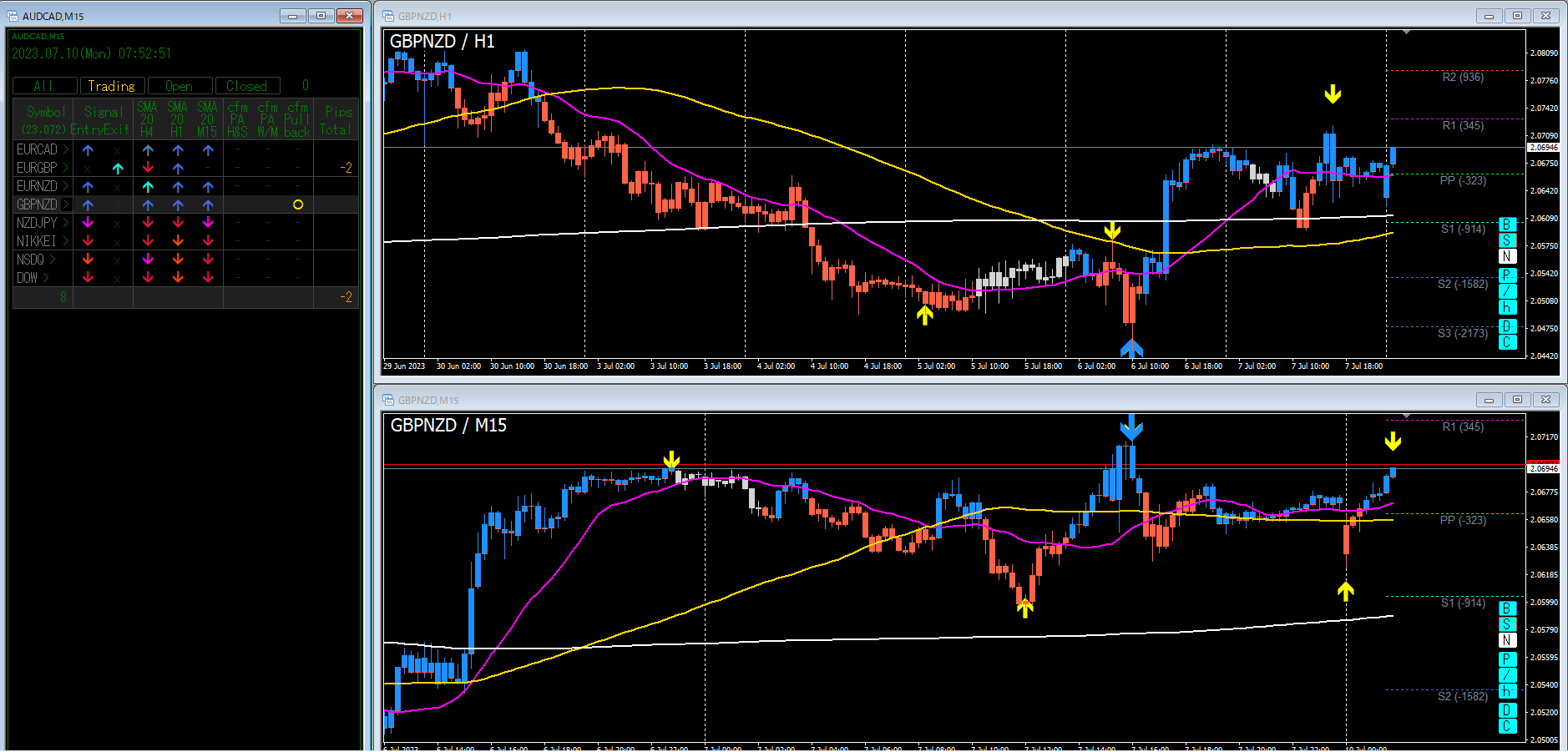Open the GBPNZD,H1 window system menu icon
Viewport: 1568px width, 752px height.
(388, 16)
